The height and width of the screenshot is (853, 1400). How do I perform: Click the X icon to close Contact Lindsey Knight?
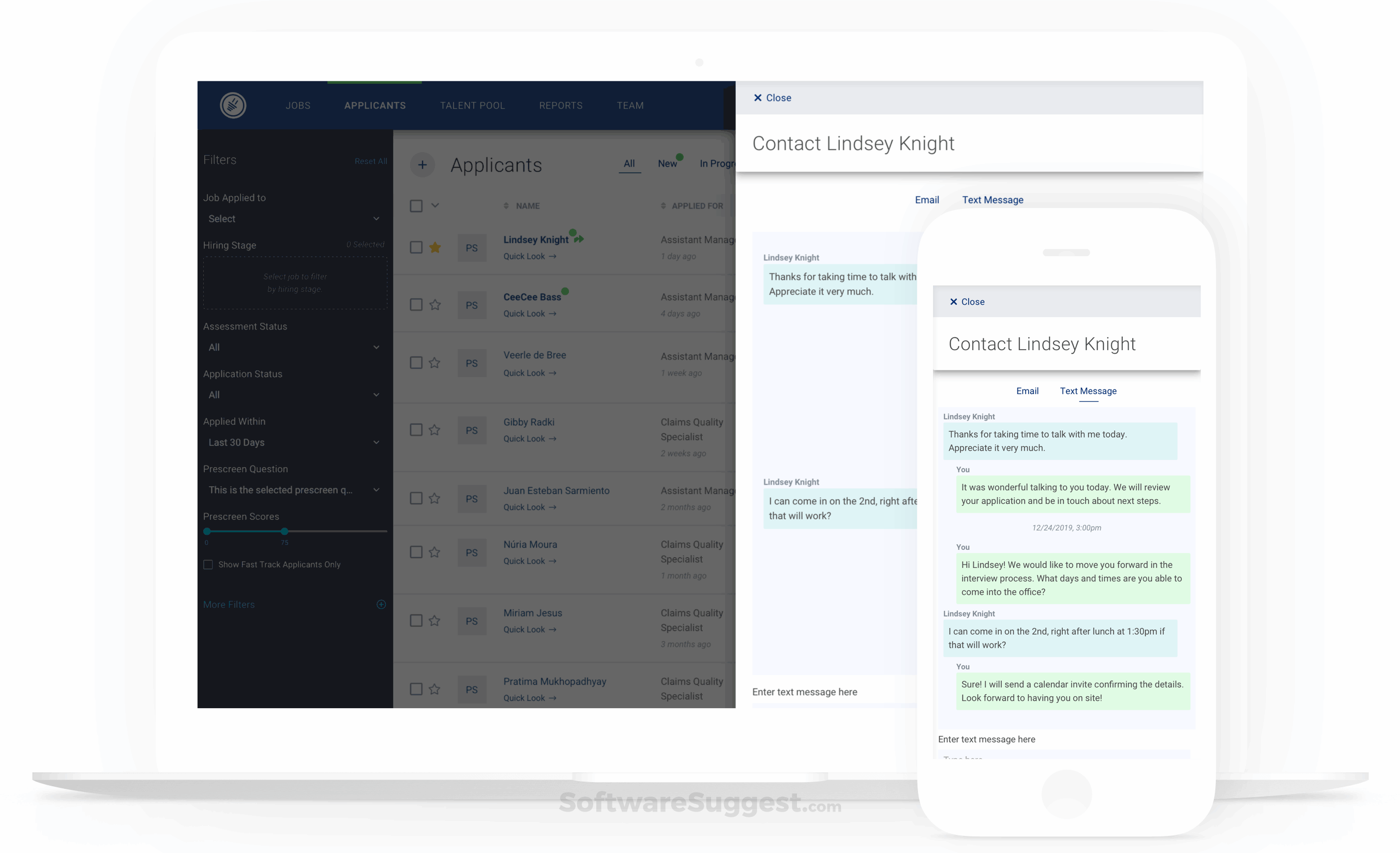coord(758,97)
